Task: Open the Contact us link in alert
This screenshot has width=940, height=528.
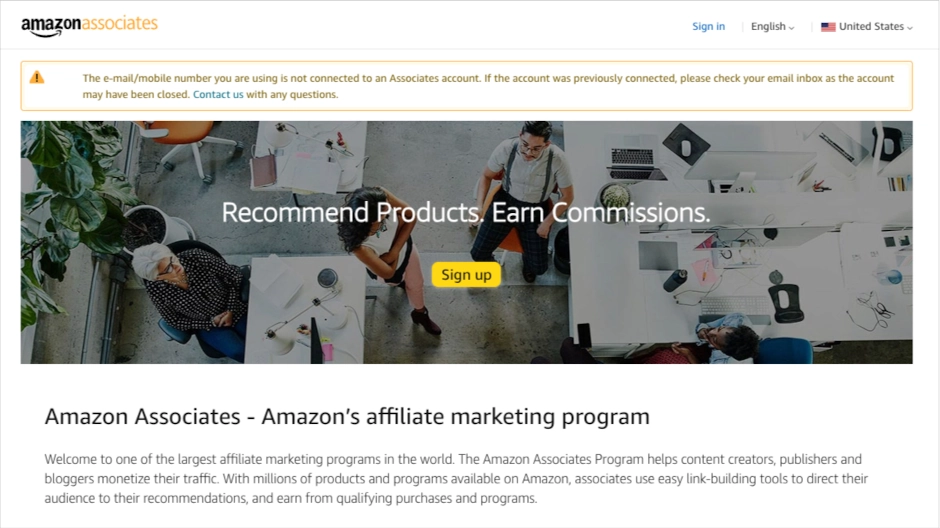Action: [x=218, y=94]
